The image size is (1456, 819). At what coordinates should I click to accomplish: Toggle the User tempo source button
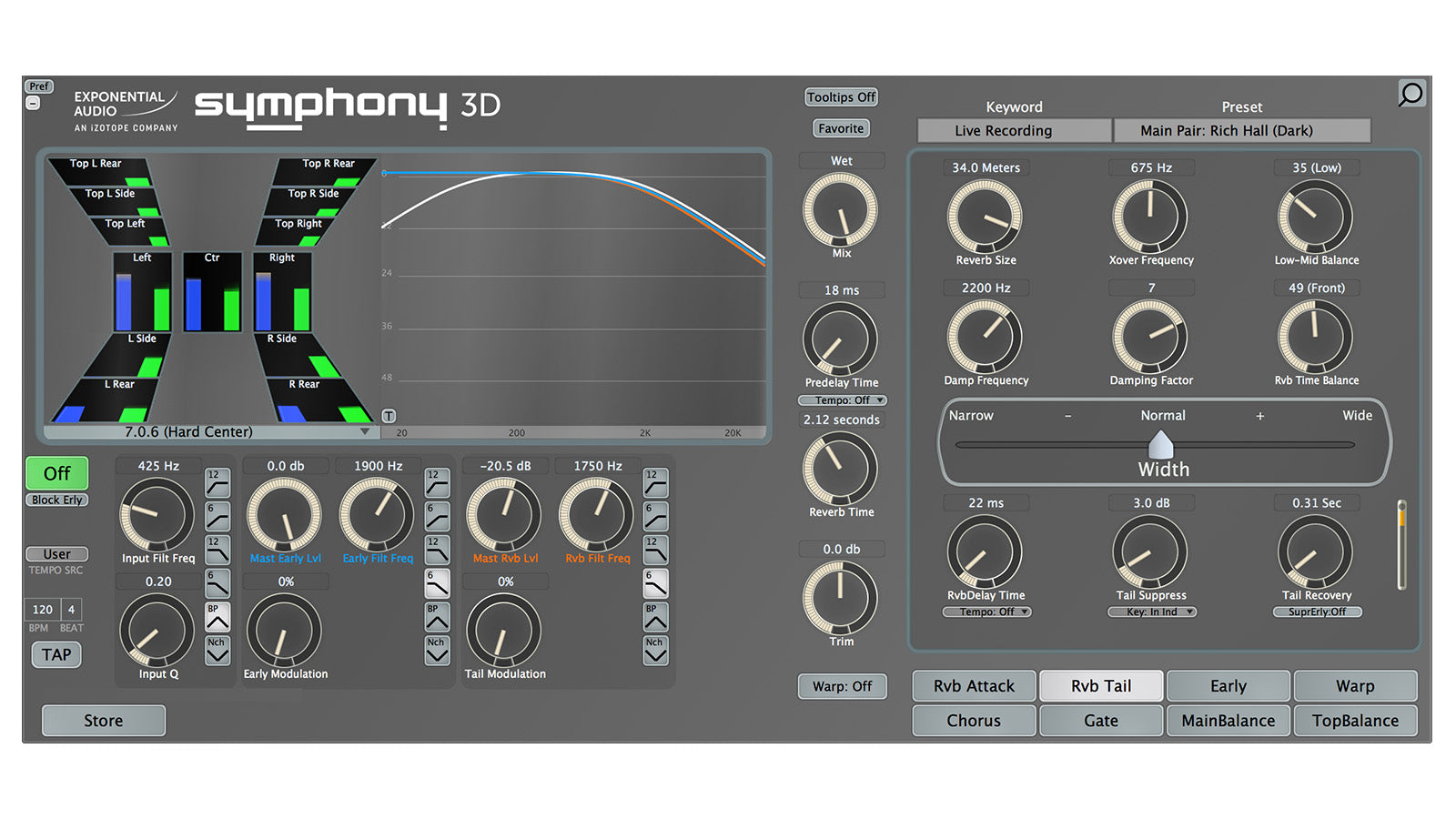pyautogui.click(x=56, y=554)
